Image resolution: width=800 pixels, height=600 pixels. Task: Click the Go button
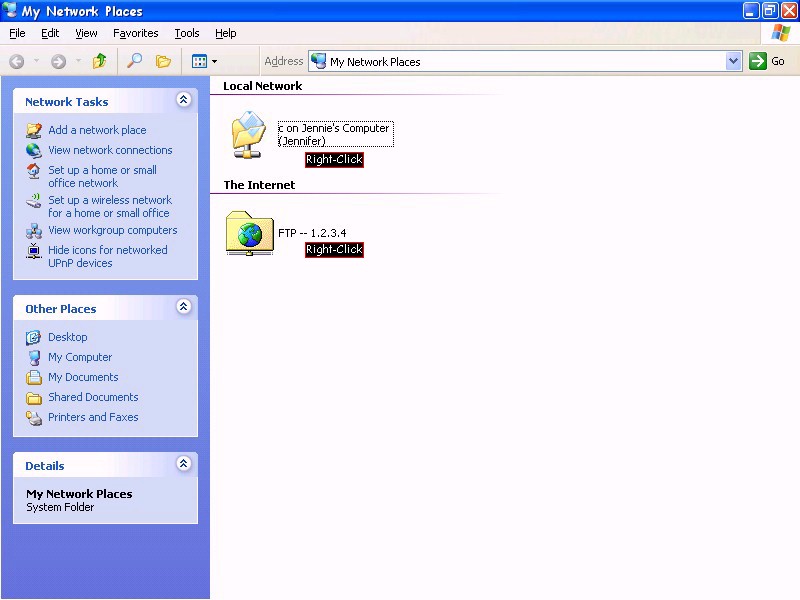tap(767, 61)
